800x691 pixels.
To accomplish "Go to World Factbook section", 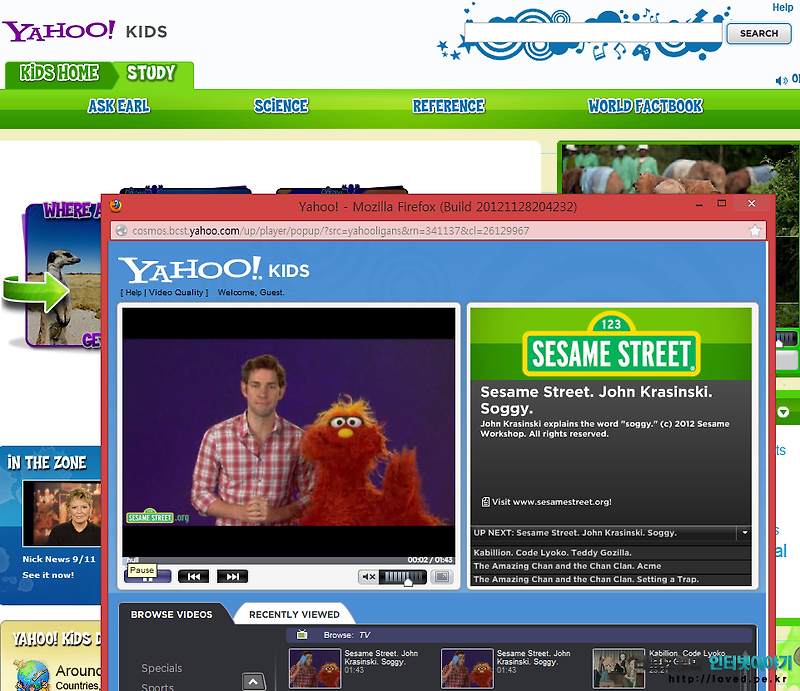I will point(645,106).
